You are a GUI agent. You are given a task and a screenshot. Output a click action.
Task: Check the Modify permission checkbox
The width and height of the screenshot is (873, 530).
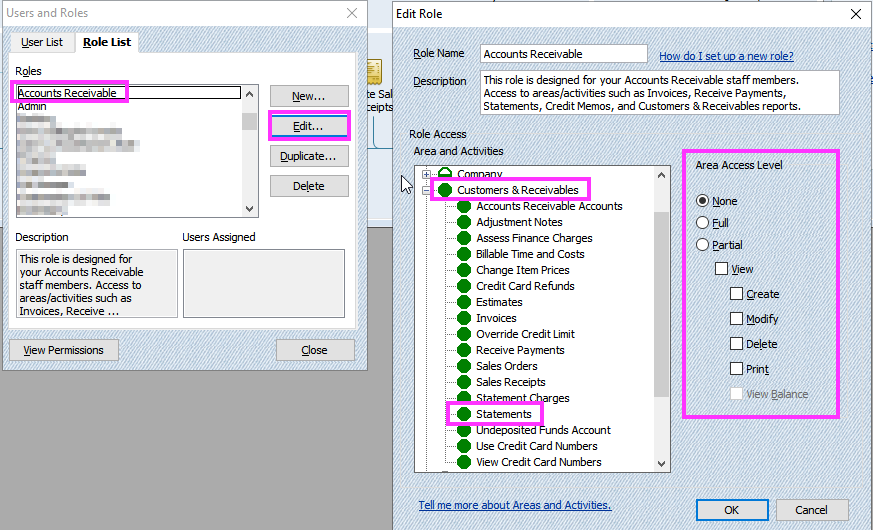tap(737, 318)
